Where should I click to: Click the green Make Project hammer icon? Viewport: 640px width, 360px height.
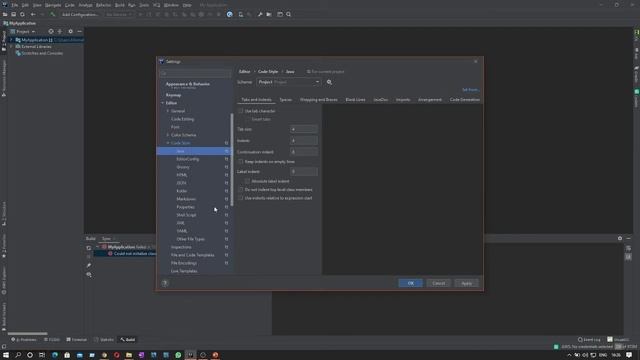[x=52, y=14]
